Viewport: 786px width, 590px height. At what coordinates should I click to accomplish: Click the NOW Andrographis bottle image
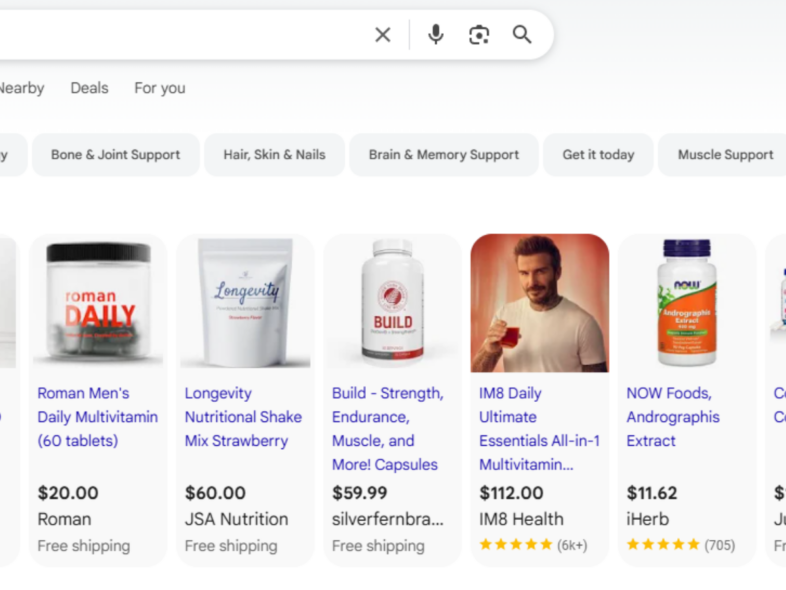pos(686,303)
